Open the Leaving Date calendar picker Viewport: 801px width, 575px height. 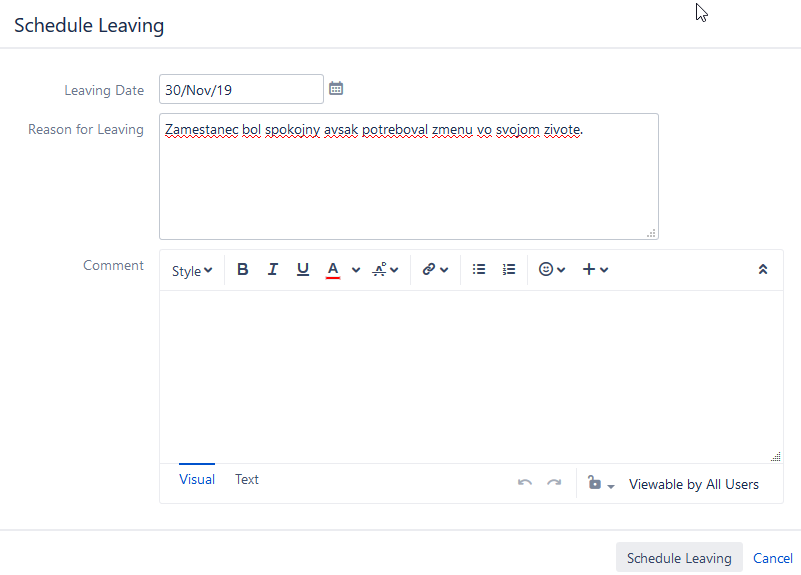[336, 89]
